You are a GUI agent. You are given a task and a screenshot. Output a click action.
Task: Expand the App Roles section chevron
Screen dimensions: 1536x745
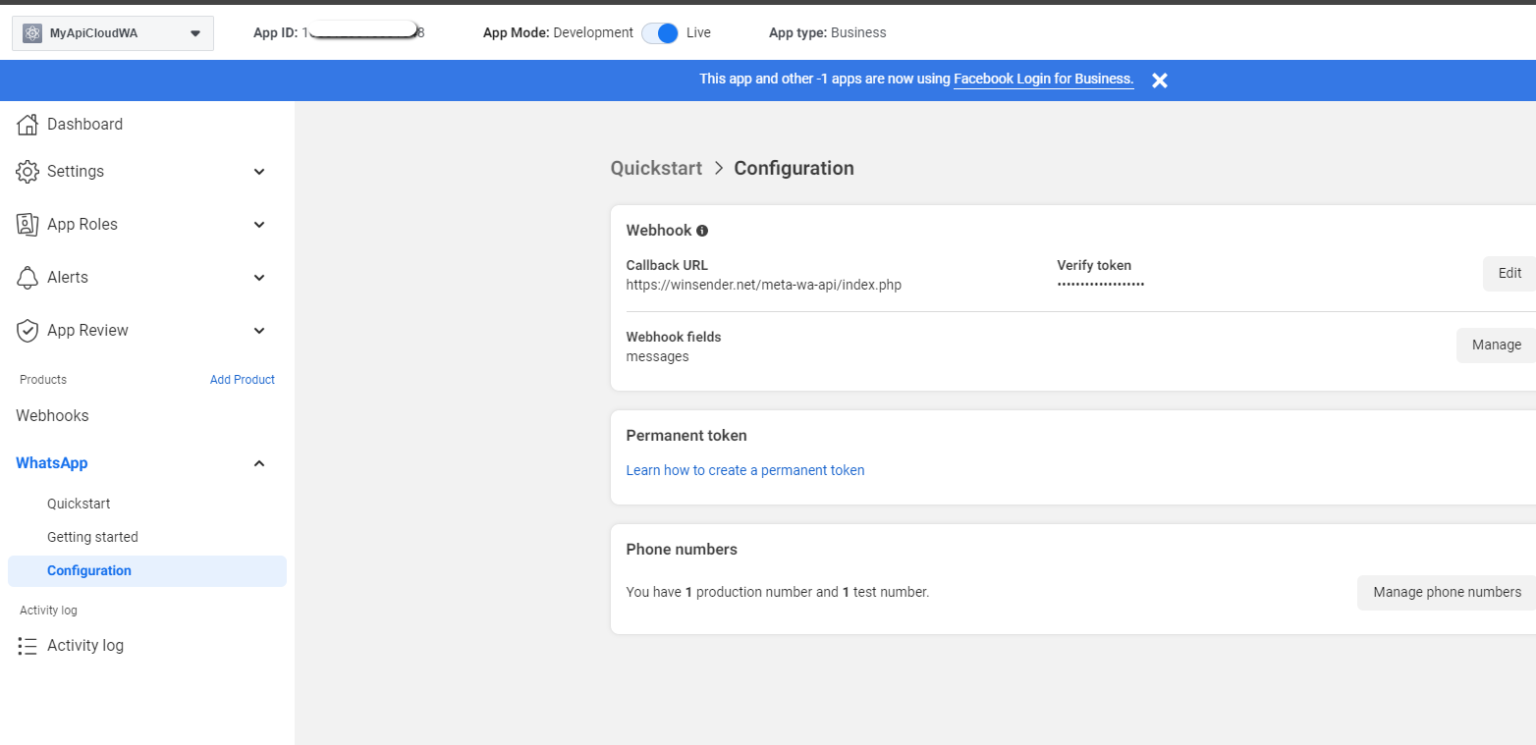tap(259, 225)
